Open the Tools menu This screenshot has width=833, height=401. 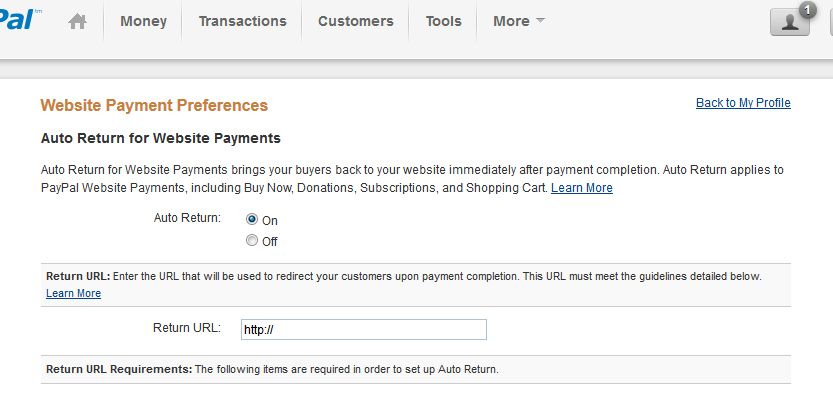(443, 21)
